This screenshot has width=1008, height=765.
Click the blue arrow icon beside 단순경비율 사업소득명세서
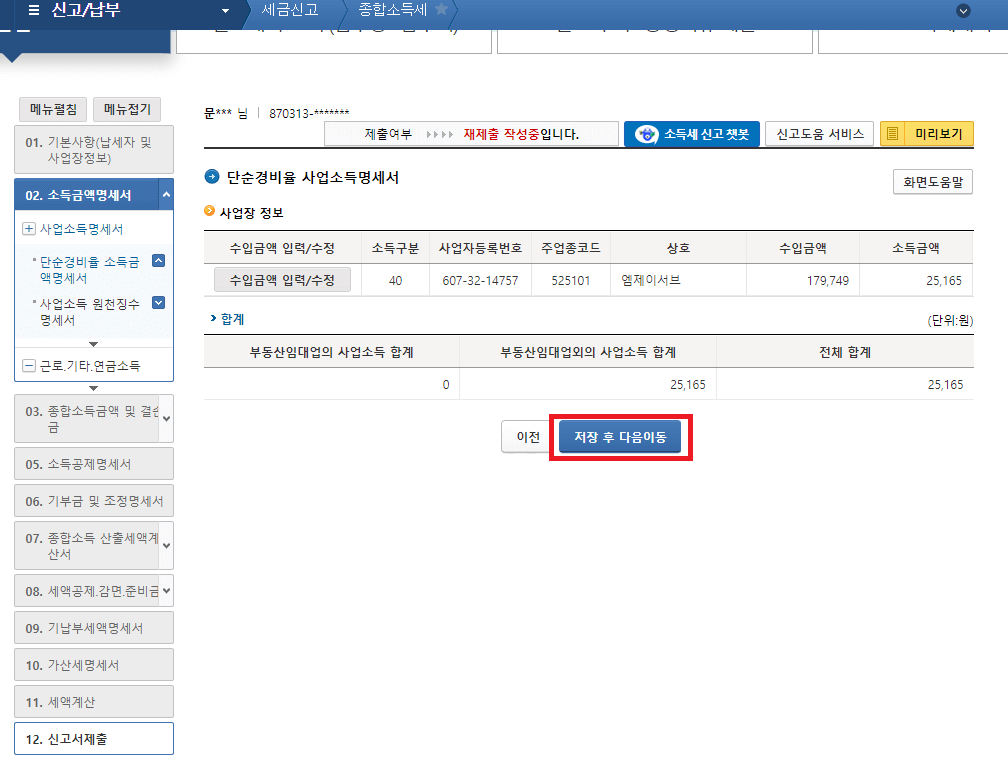pyautogui.click(x=212, y=176)
